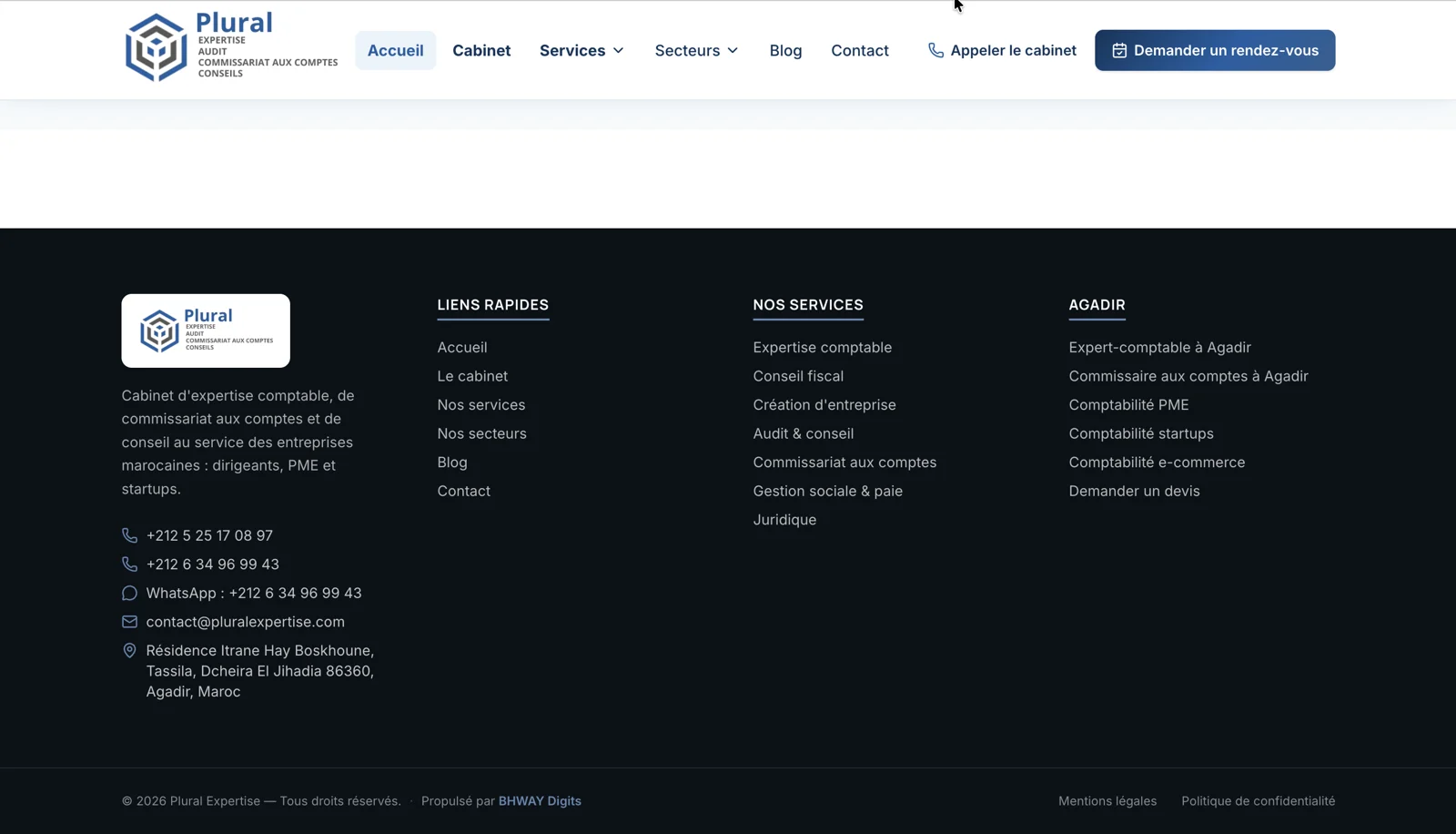The image size is (1456, 834).
Task: Open Conseil fiscal service link
Action: [x=798, y=376]
